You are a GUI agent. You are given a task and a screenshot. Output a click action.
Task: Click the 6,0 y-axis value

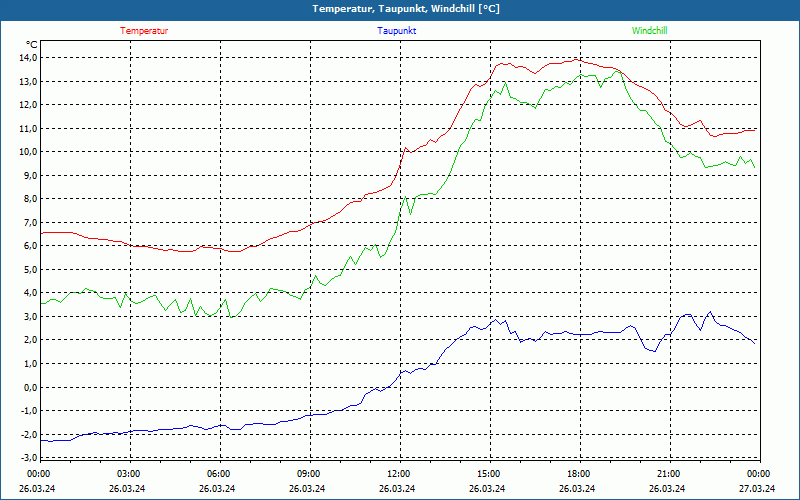(31, 245)
